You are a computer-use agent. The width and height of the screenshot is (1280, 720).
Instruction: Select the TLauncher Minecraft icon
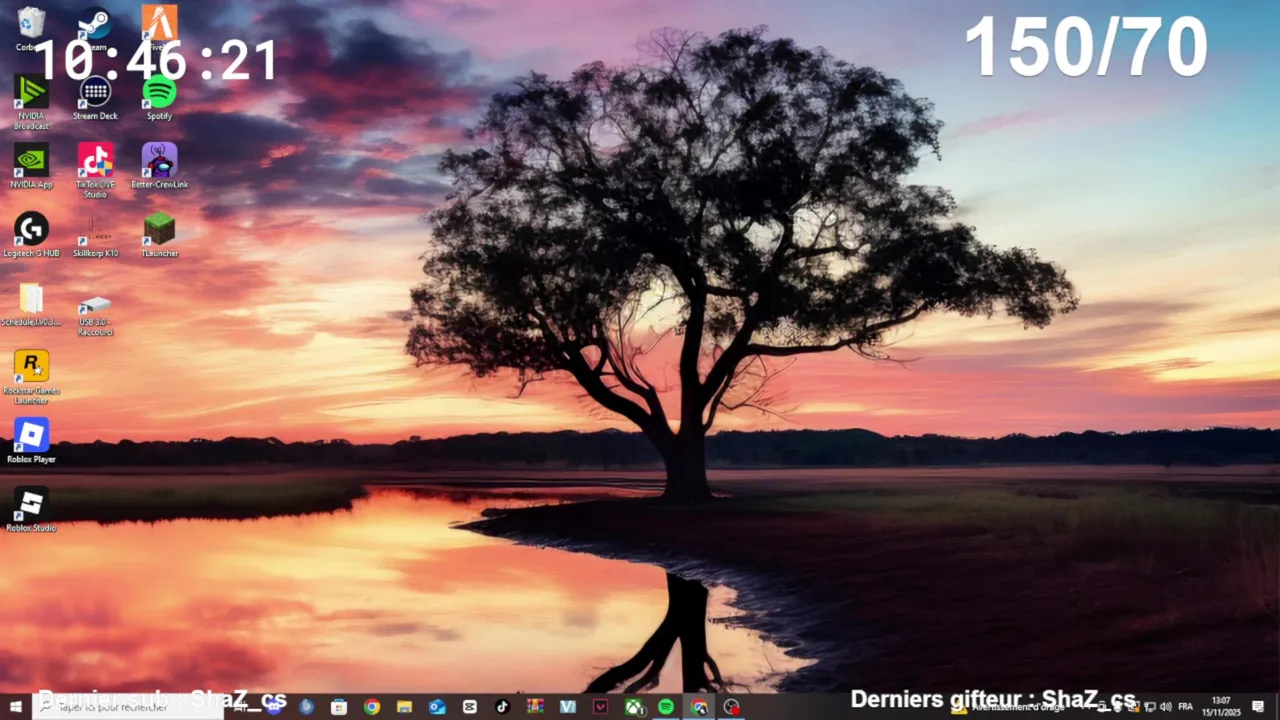[x=159, y=235]
